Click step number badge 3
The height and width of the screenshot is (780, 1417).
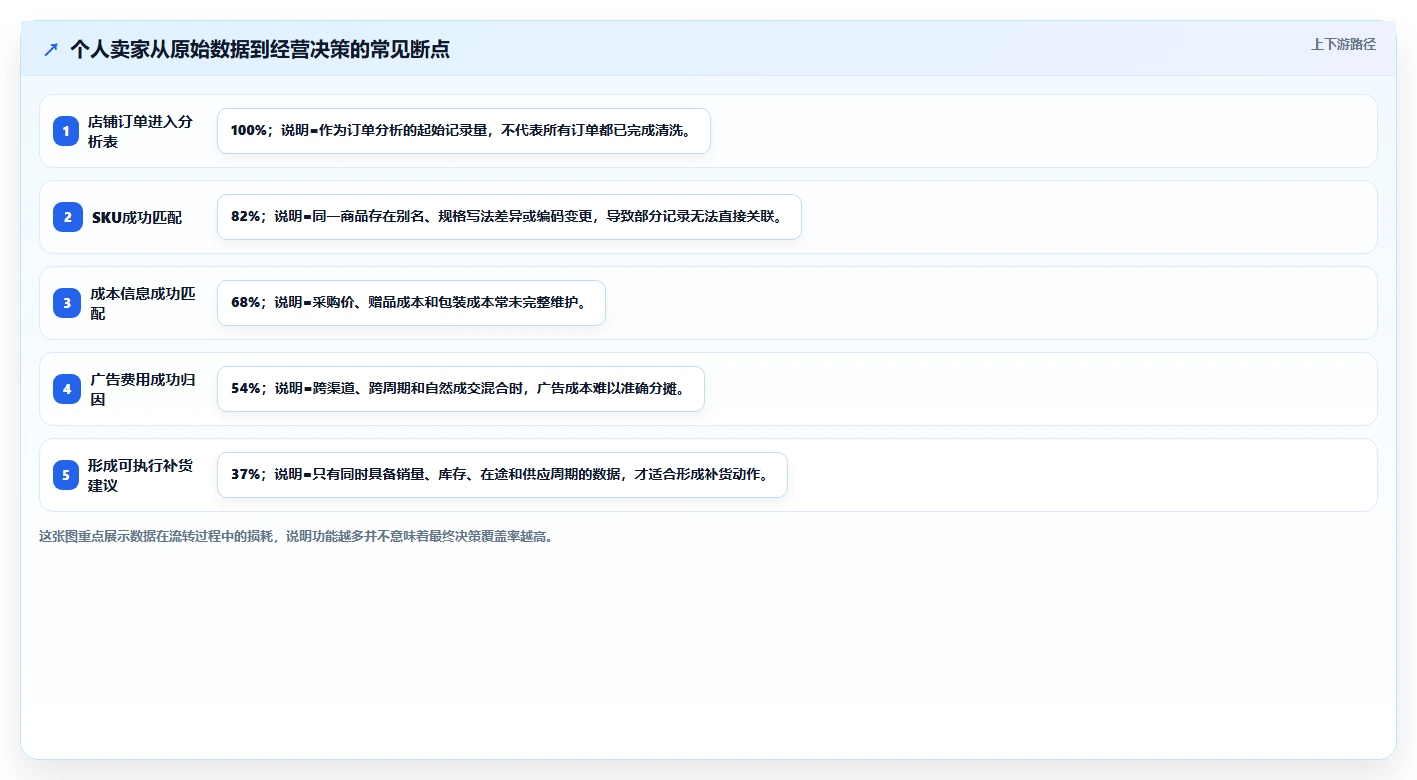point(67,303)
